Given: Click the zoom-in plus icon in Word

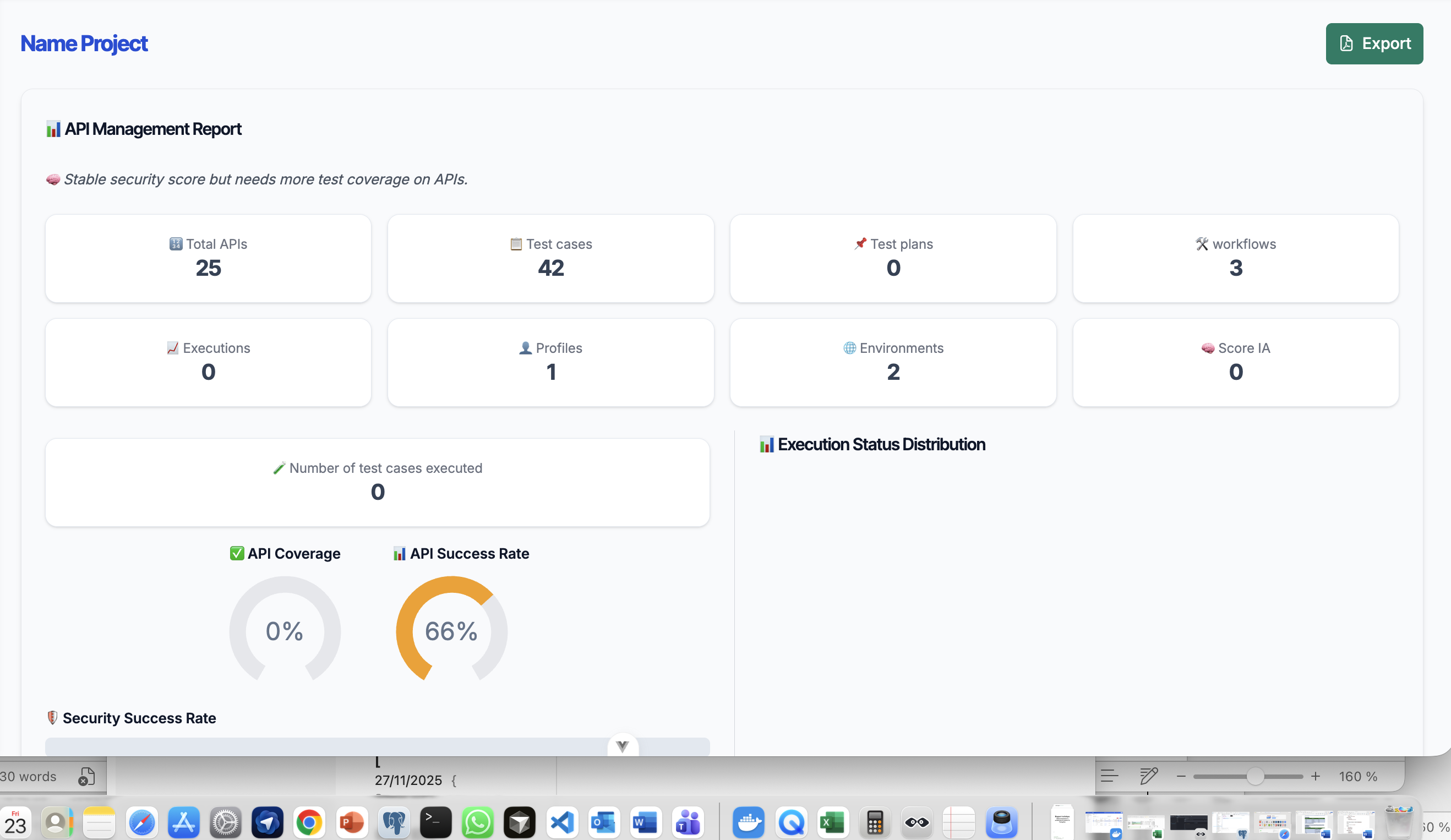Looking at the screenshot, I should 1315,776.
